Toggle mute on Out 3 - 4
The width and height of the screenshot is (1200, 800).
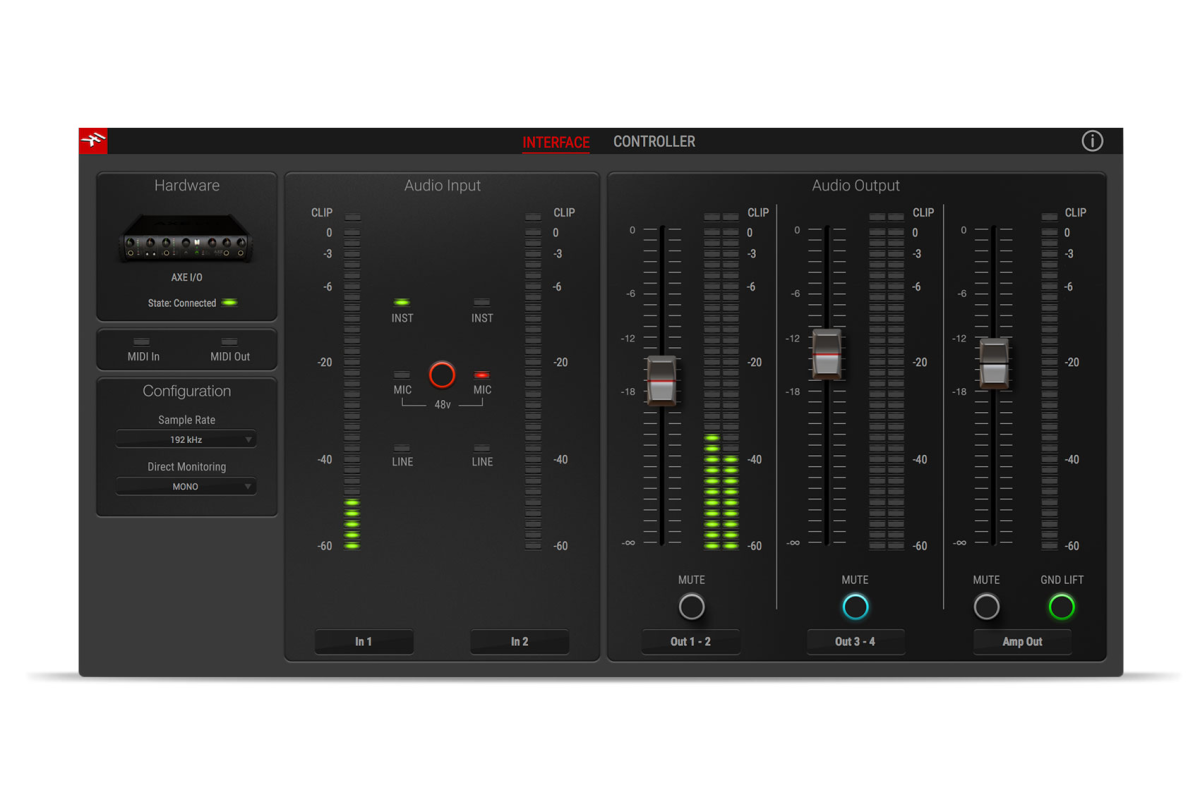[x=855, y=606]
